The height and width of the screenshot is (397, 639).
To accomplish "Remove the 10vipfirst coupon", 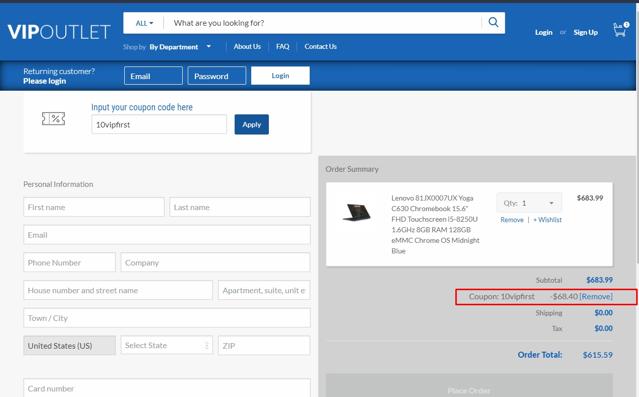I will pyautogui.click(x=596, y=296).
